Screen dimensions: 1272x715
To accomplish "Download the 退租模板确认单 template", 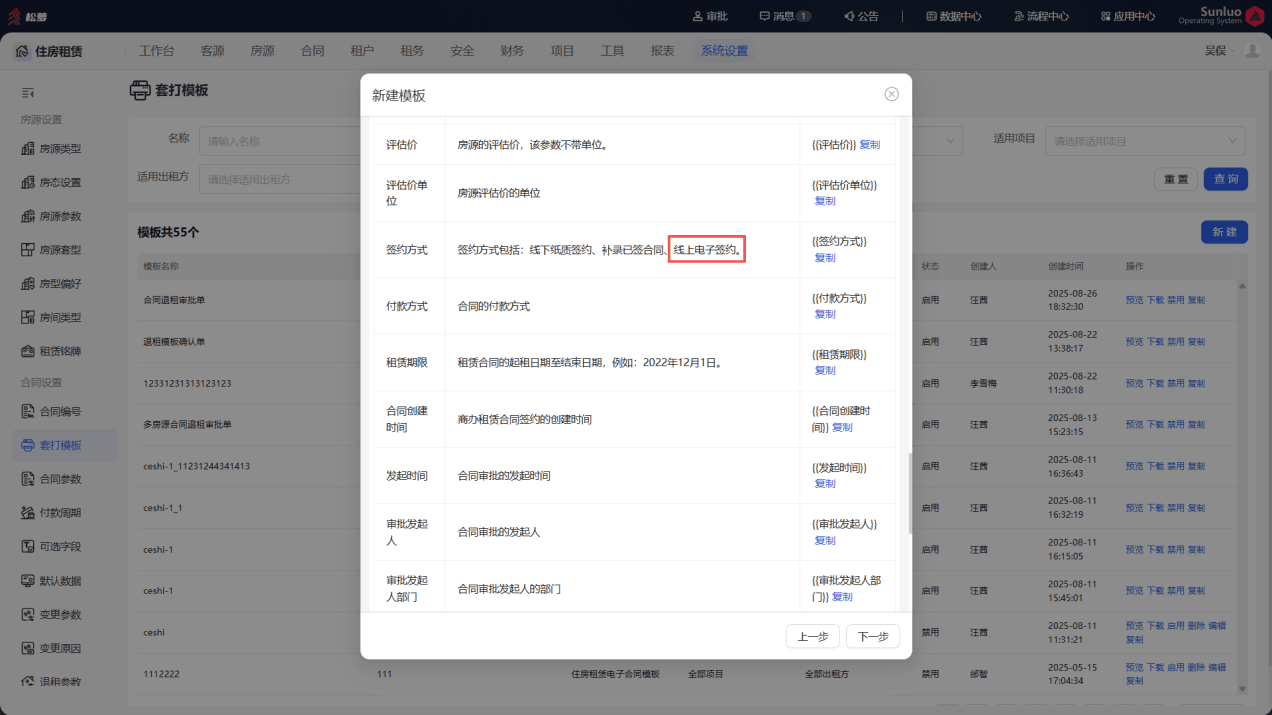I will [x=1155, y=342].
